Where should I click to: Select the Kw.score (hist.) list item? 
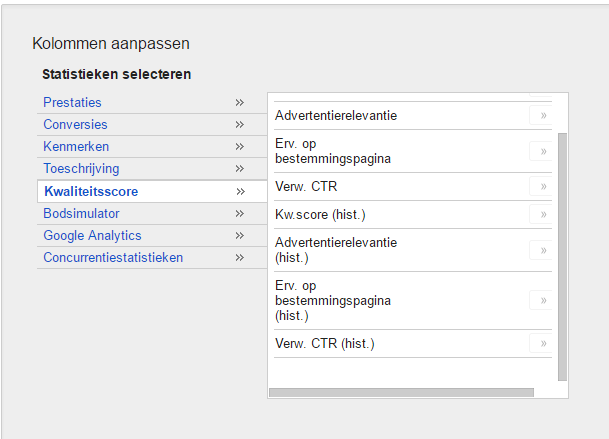click(x=320, y=214)
